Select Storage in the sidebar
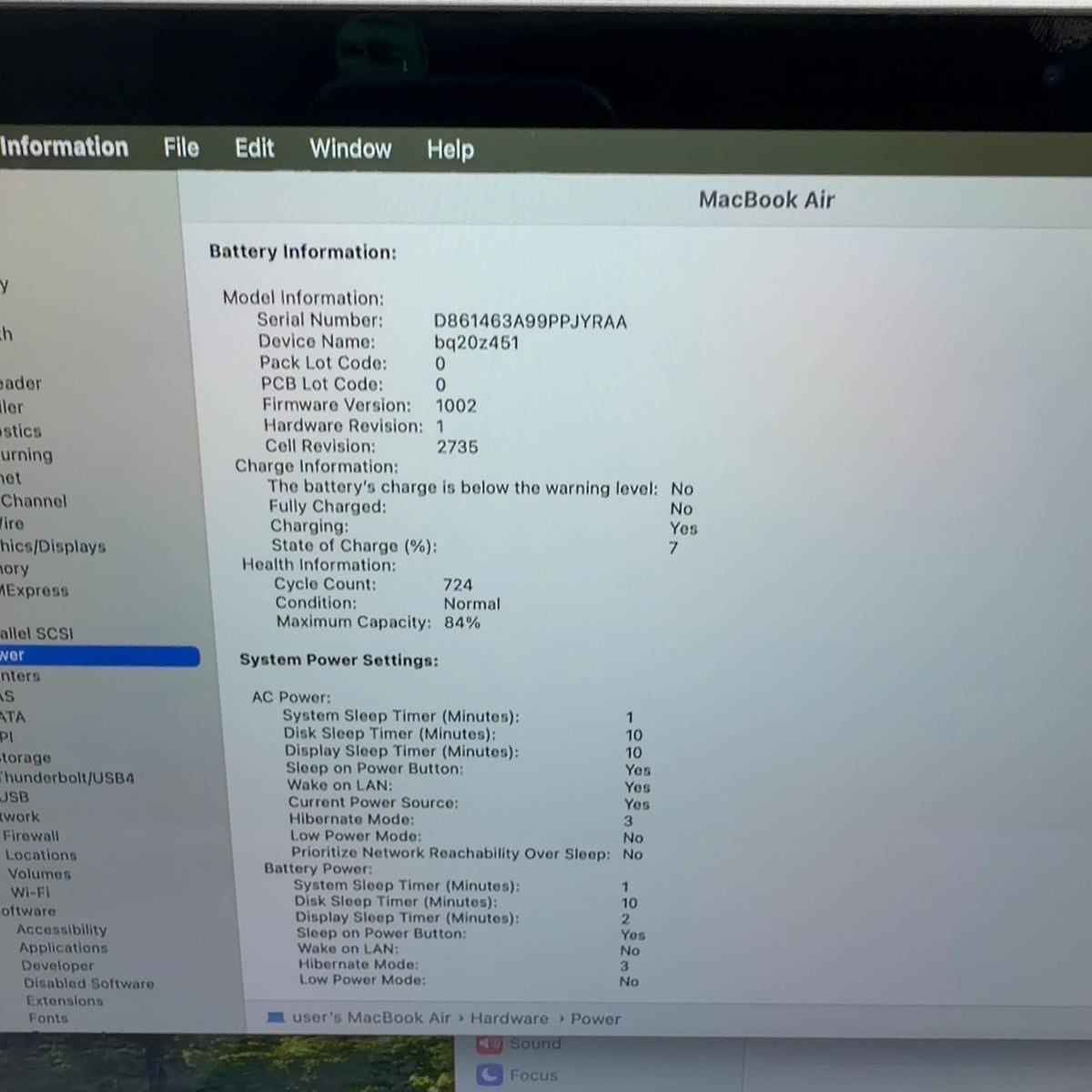The width and height of the screenshot is (1092, 1092). [x=25, y=757]
